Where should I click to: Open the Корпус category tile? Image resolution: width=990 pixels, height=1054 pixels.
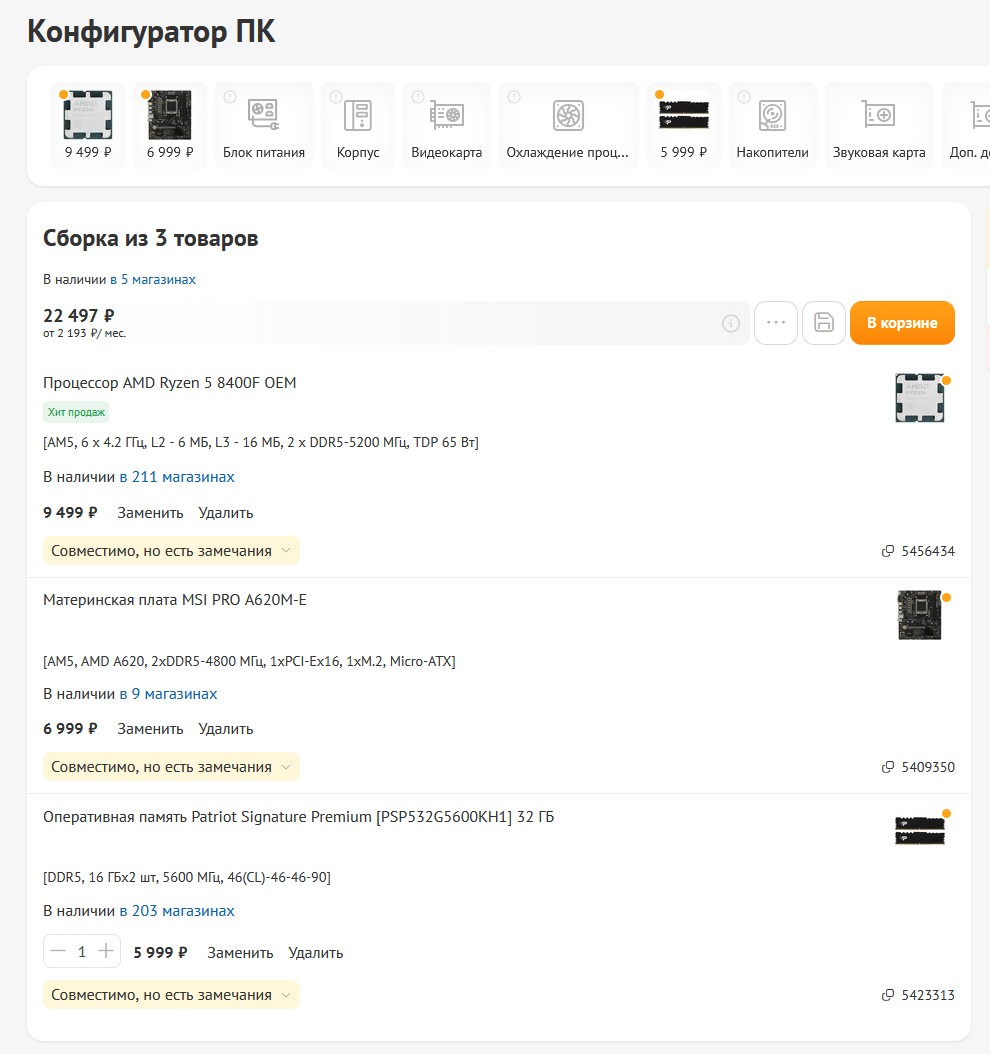tap(358, 126)
